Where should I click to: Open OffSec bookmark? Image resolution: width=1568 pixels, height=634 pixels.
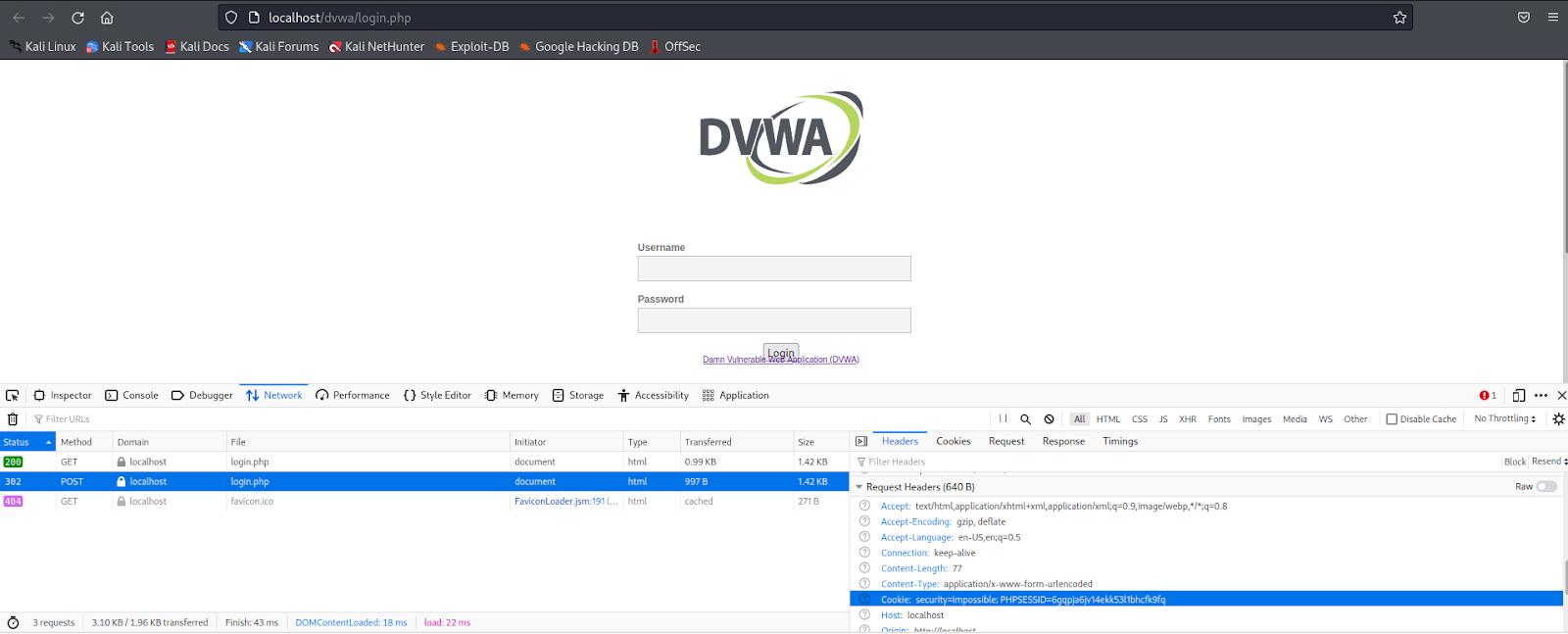675,46
